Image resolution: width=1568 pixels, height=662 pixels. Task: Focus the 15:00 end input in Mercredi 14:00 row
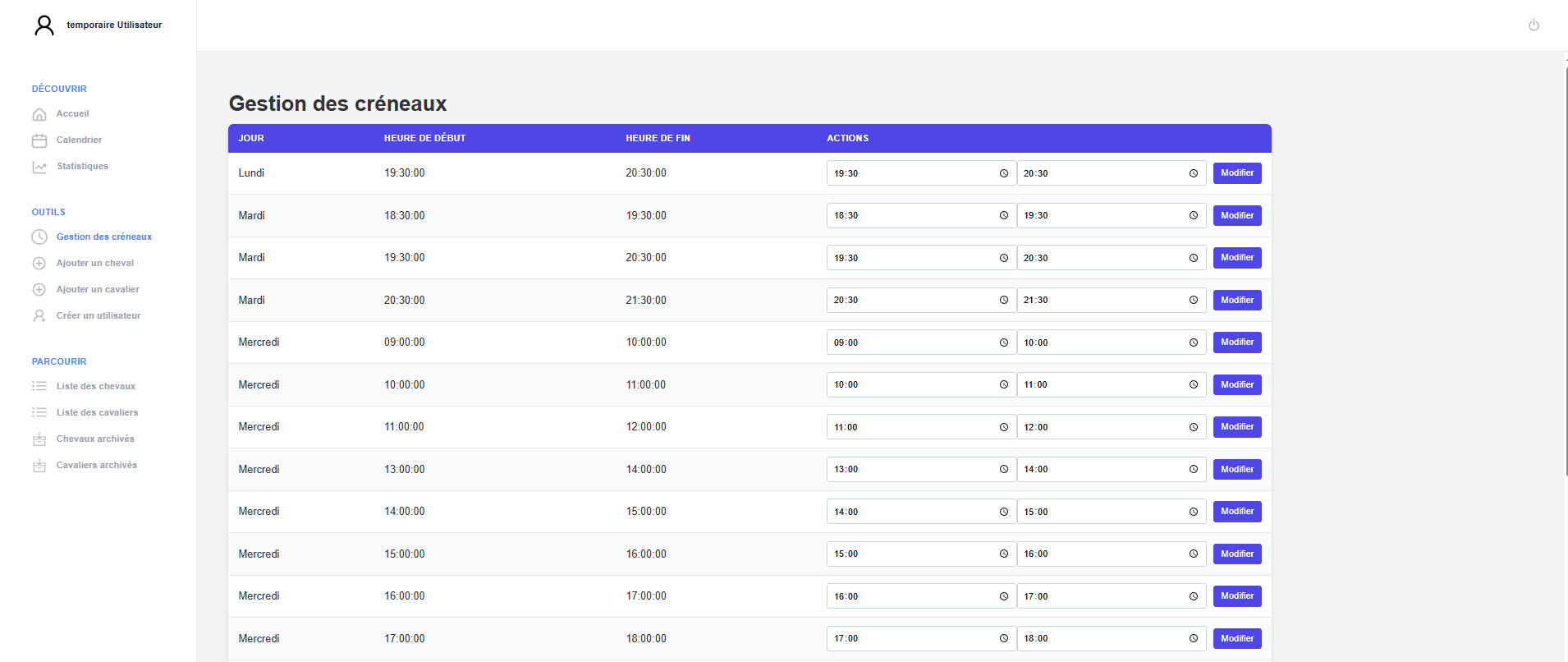(x=1112, y=512)
